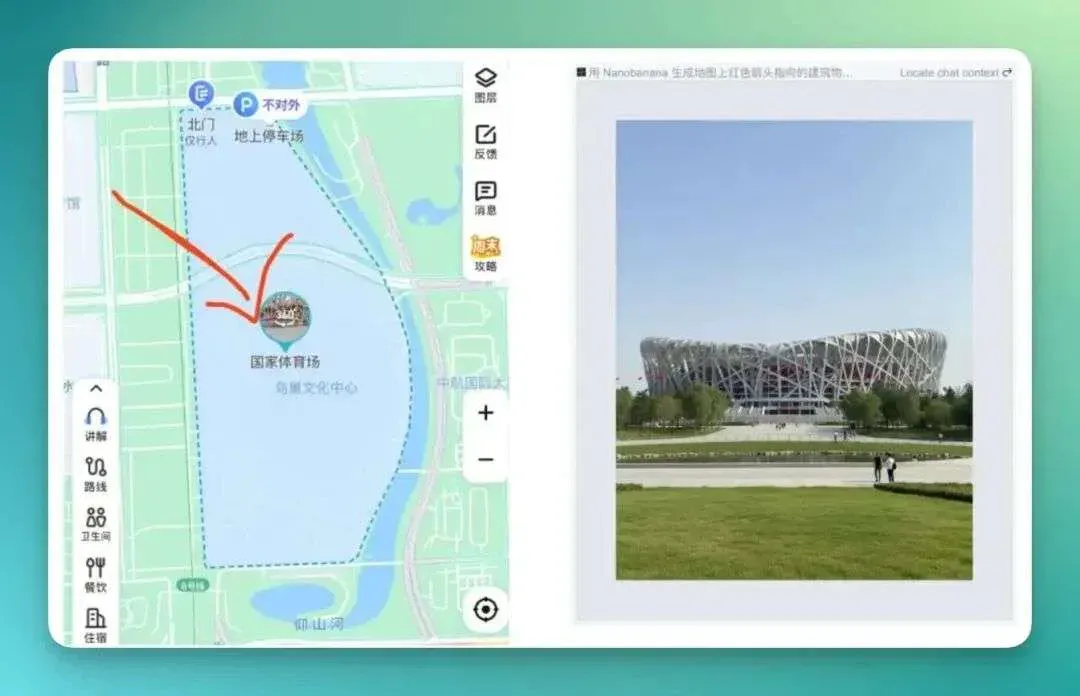Screen dimensions: 1080x696
Task: Open the messages (消息) icon
Action: click(486, 198)
